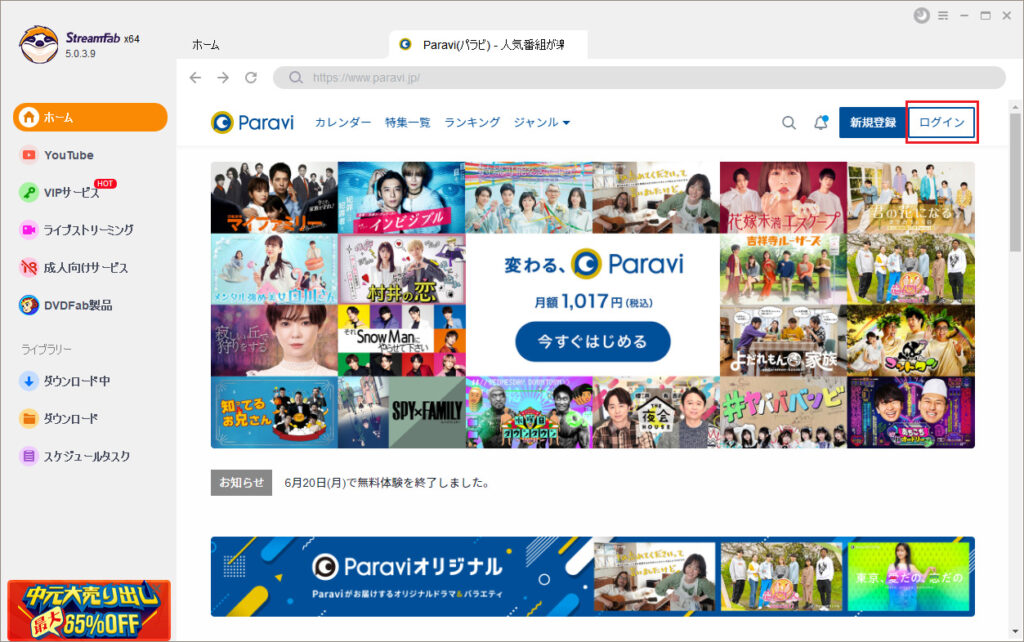
Task: Open the history clock icon in title bar
Action: tap(921, 16)
